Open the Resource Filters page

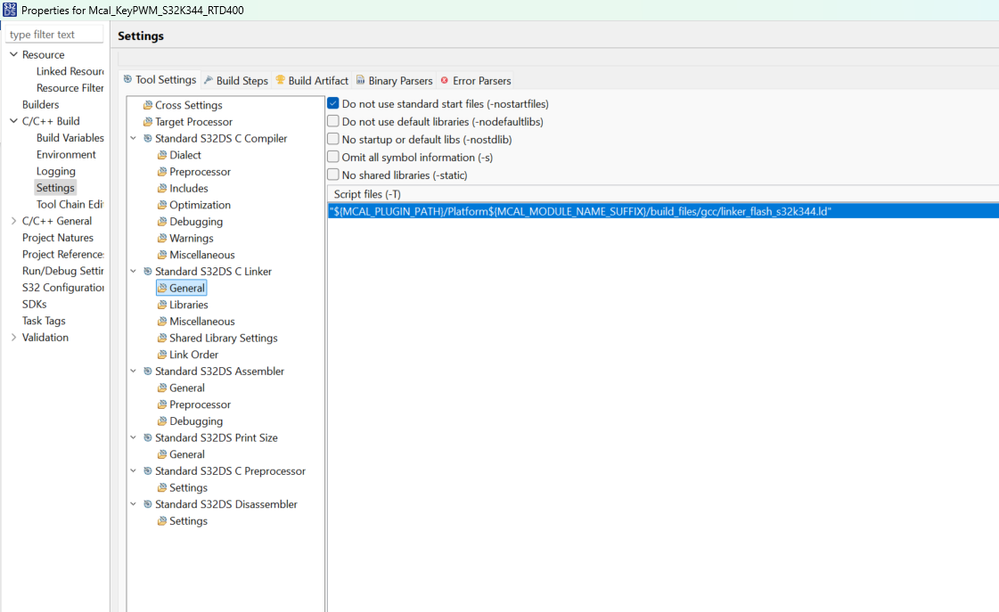click(x=70, y=88)
